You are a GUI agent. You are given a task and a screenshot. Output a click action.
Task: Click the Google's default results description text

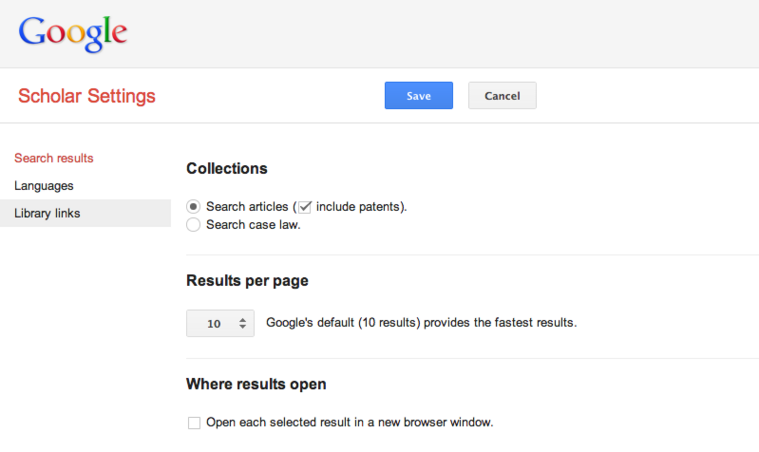pyautogui.click(x=421, y=323)
